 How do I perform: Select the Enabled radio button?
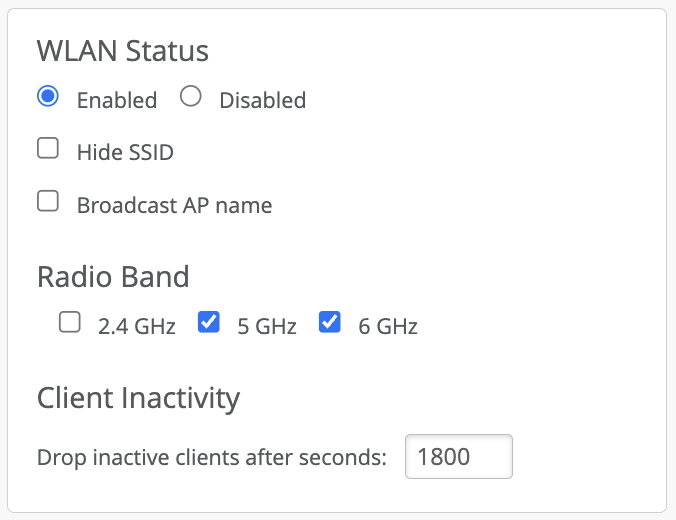point(47,97)
